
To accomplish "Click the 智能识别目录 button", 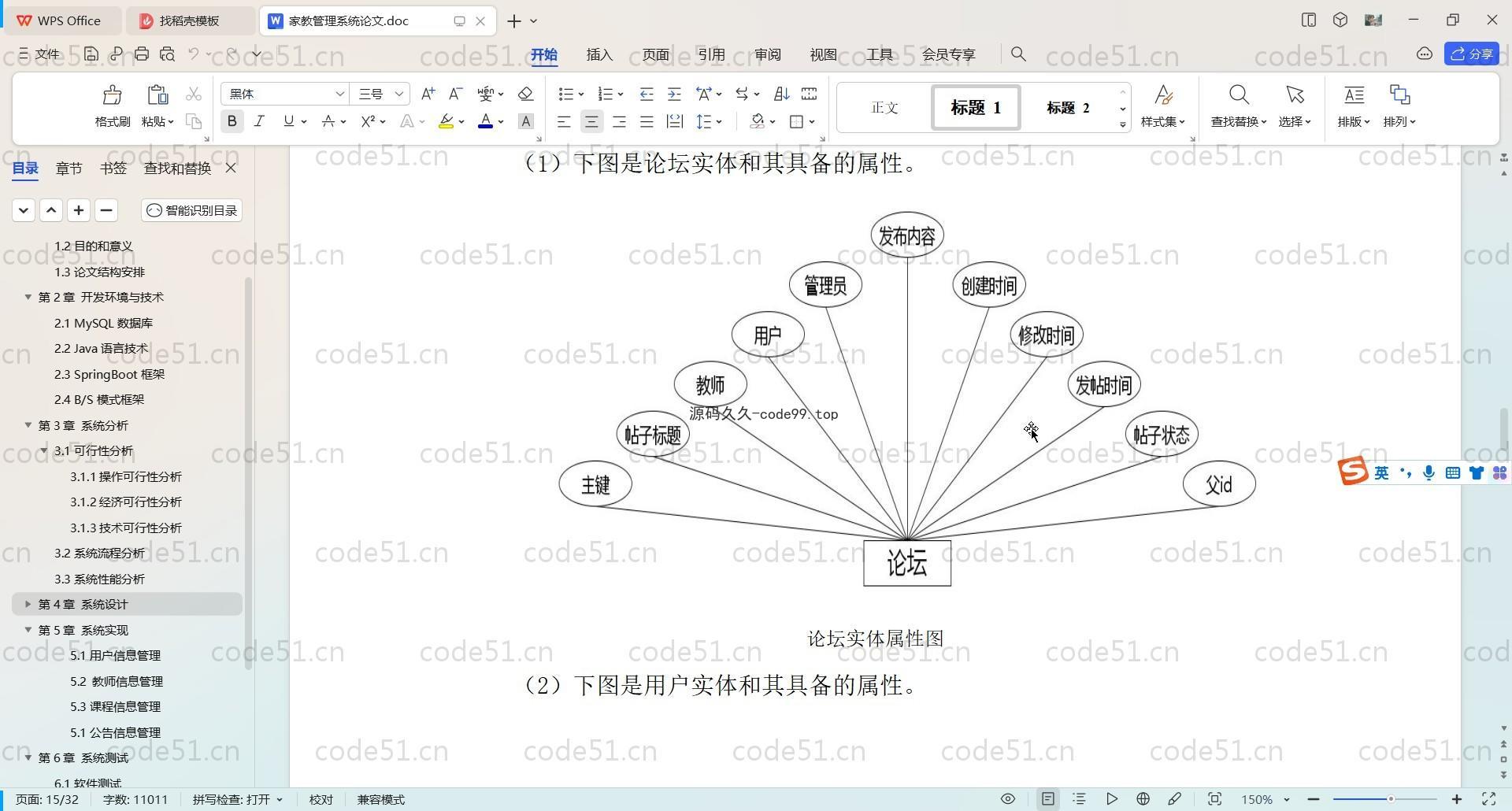I will (192, 210).
